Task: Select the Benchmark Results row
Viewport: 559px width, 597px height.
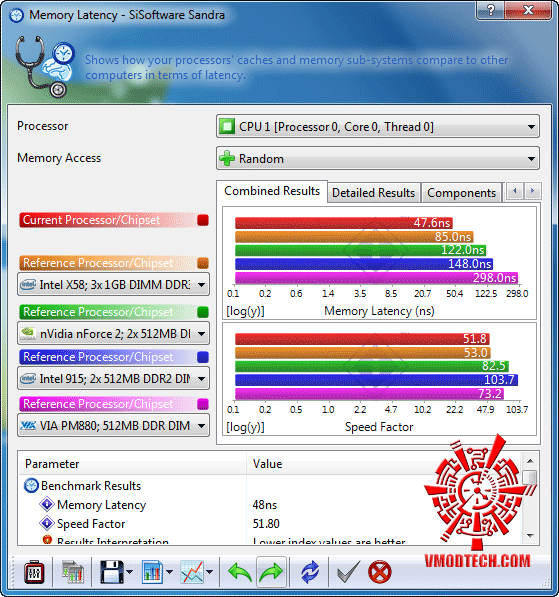Action: pyautogui.click(x=270, y=486)
